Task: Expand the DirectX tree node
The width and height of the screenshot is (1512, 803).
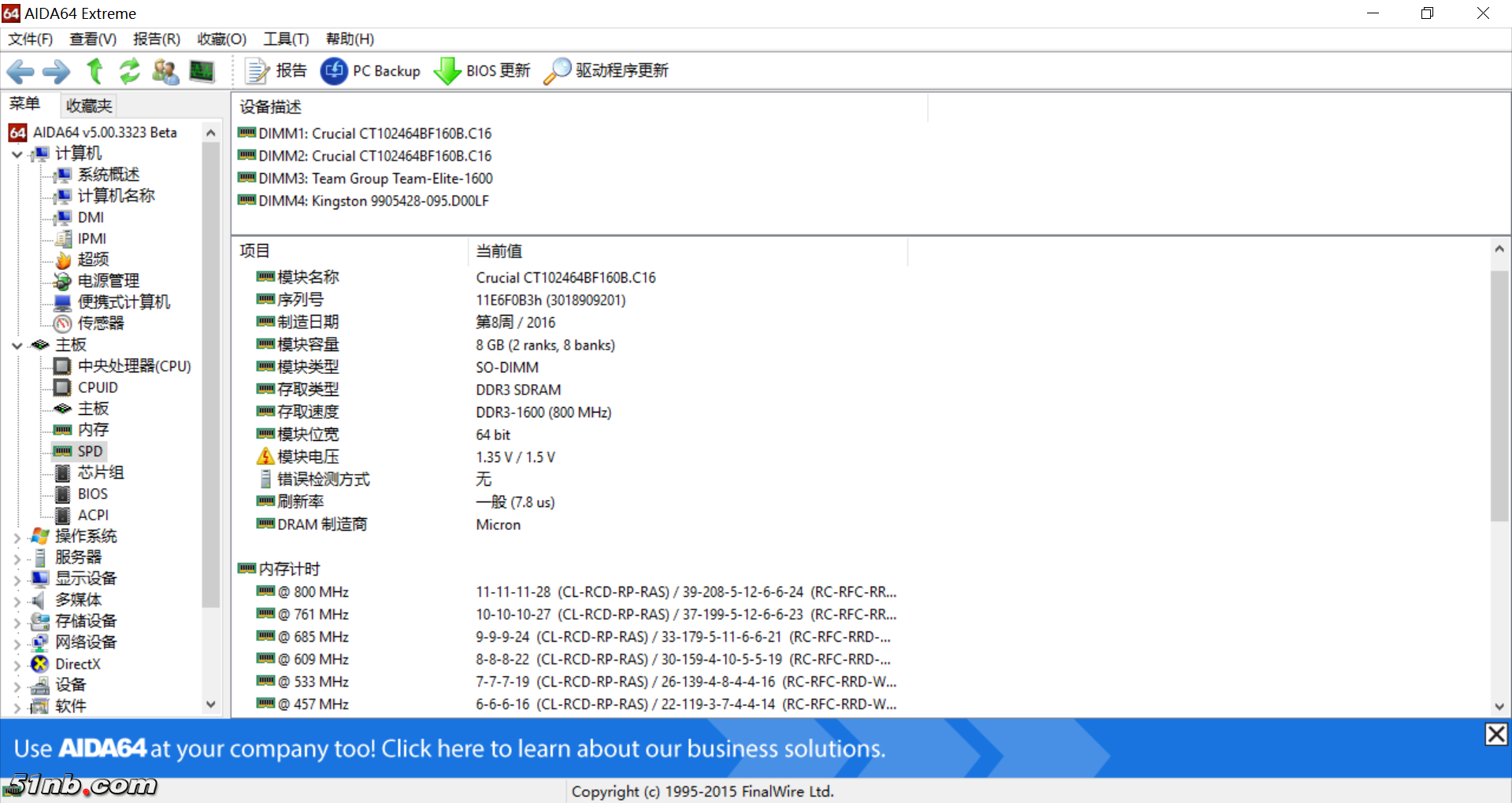Action: pyautogui.click(x=17, y=665)
